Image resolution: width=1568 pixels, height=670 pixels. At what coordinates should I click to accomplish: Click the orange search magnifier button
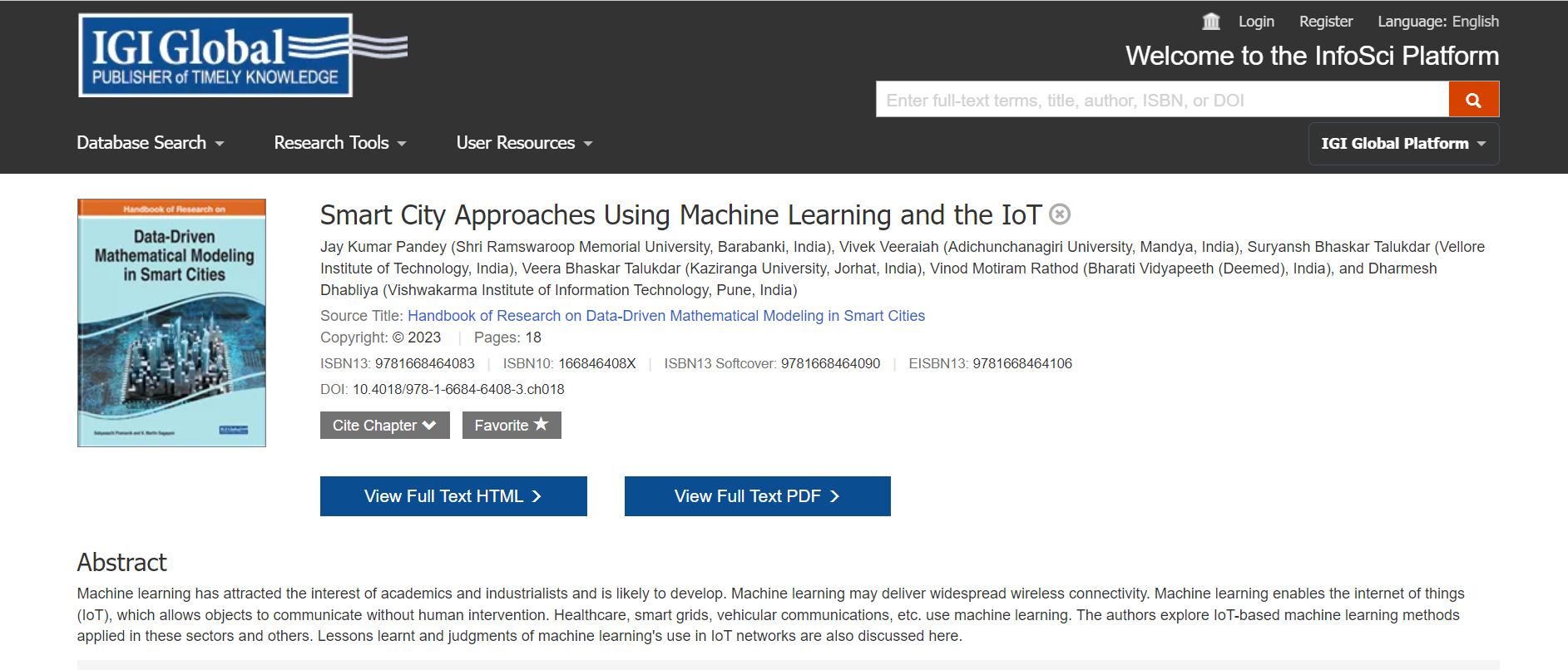pyautogui.click(x=1473, y=100)
